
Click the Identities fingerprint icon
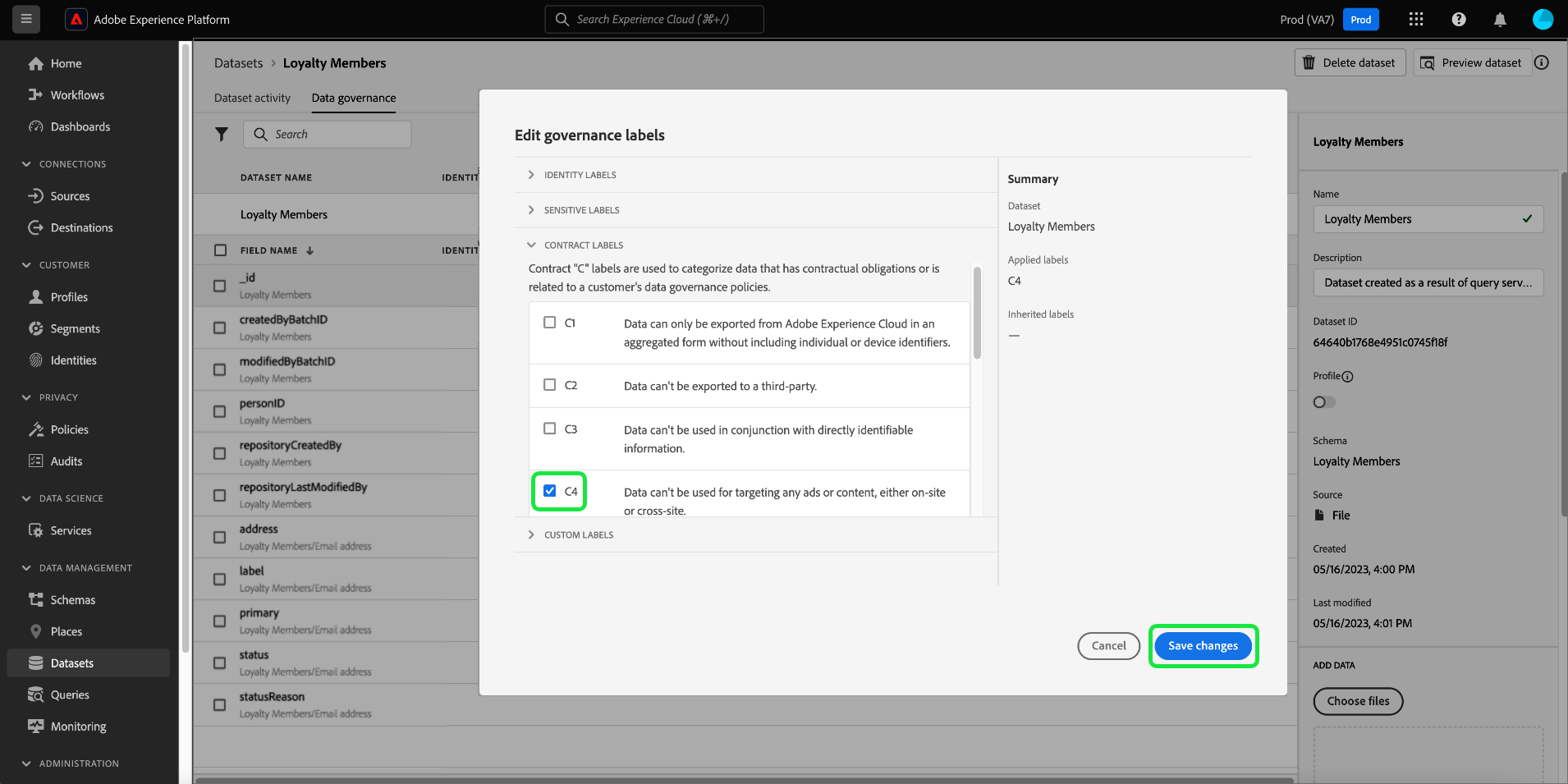[x=36, y=360]
